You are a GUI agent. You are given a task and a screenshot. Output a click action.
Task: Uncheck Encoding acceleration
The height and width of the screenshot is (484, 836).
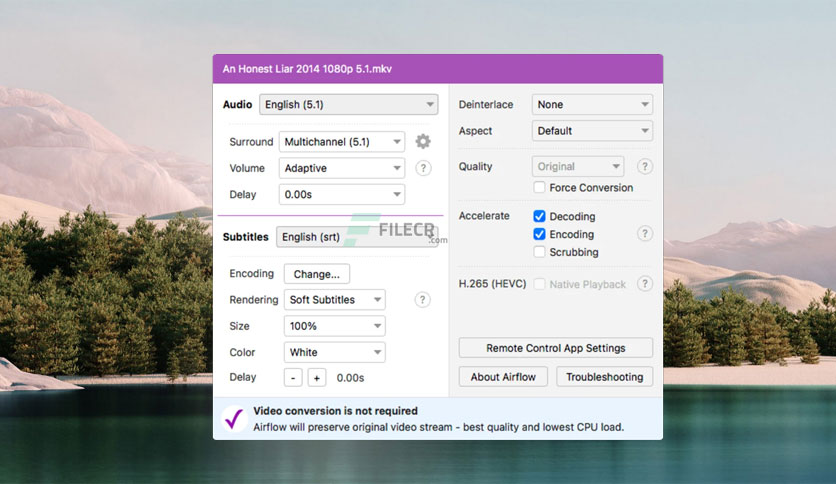point(539,234)
